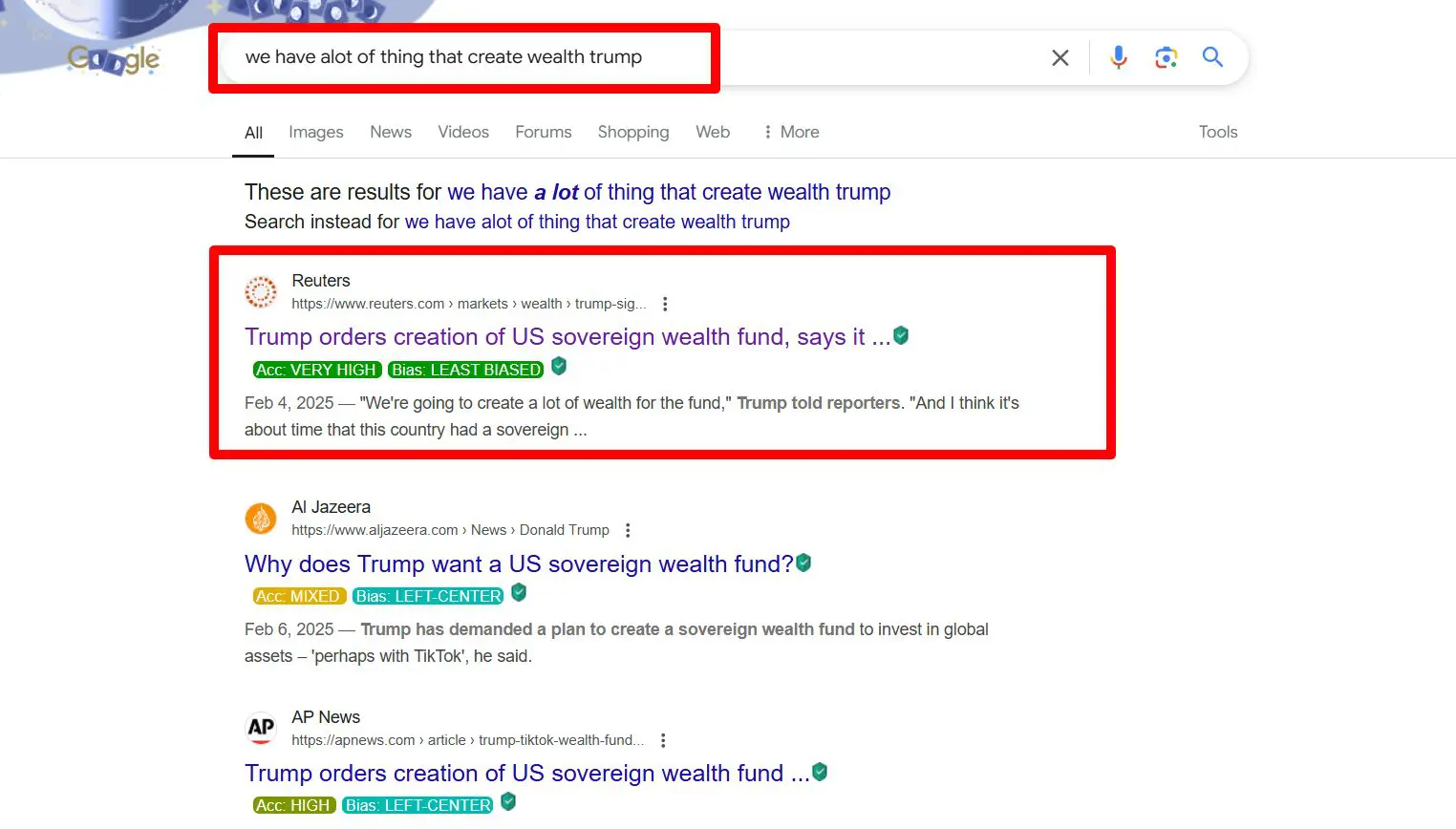
Task: Select the All results tab
Action: [x=253, y=133]
